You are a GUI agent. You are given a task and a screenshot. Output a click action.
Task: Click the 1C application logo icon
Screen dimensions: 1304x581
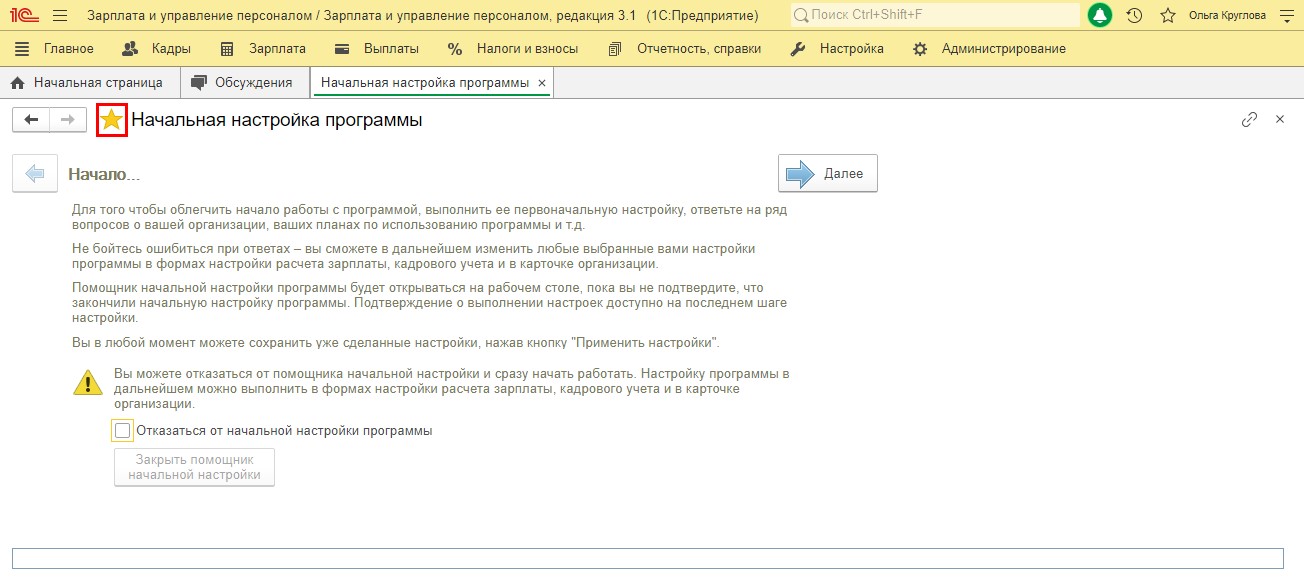[25, 16]
